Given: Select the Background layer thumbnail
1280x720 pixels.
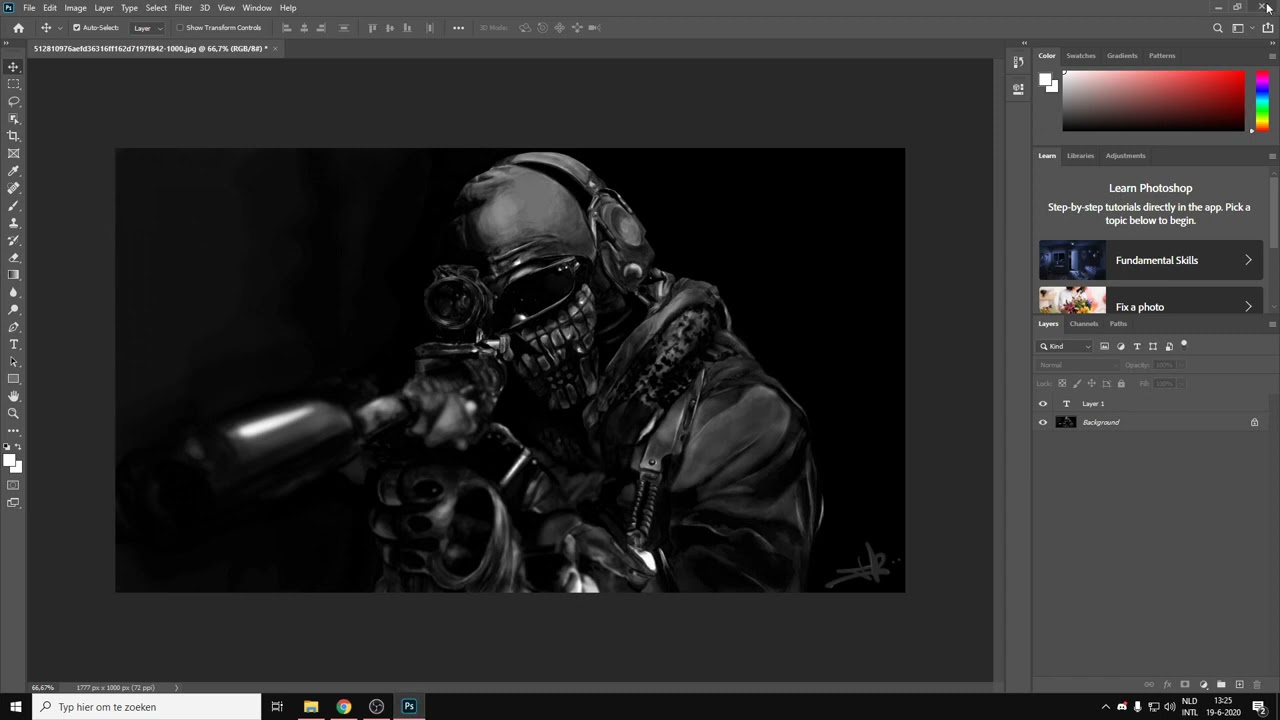Looking at the screenshot, I should (x=1066, y=422).
